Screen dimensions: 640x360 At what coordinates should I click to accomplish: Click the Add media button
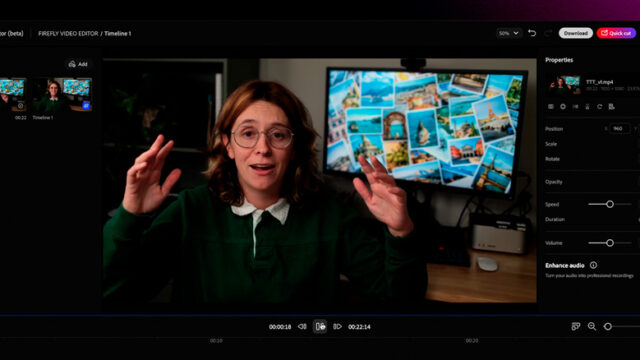tap(78, 64)
